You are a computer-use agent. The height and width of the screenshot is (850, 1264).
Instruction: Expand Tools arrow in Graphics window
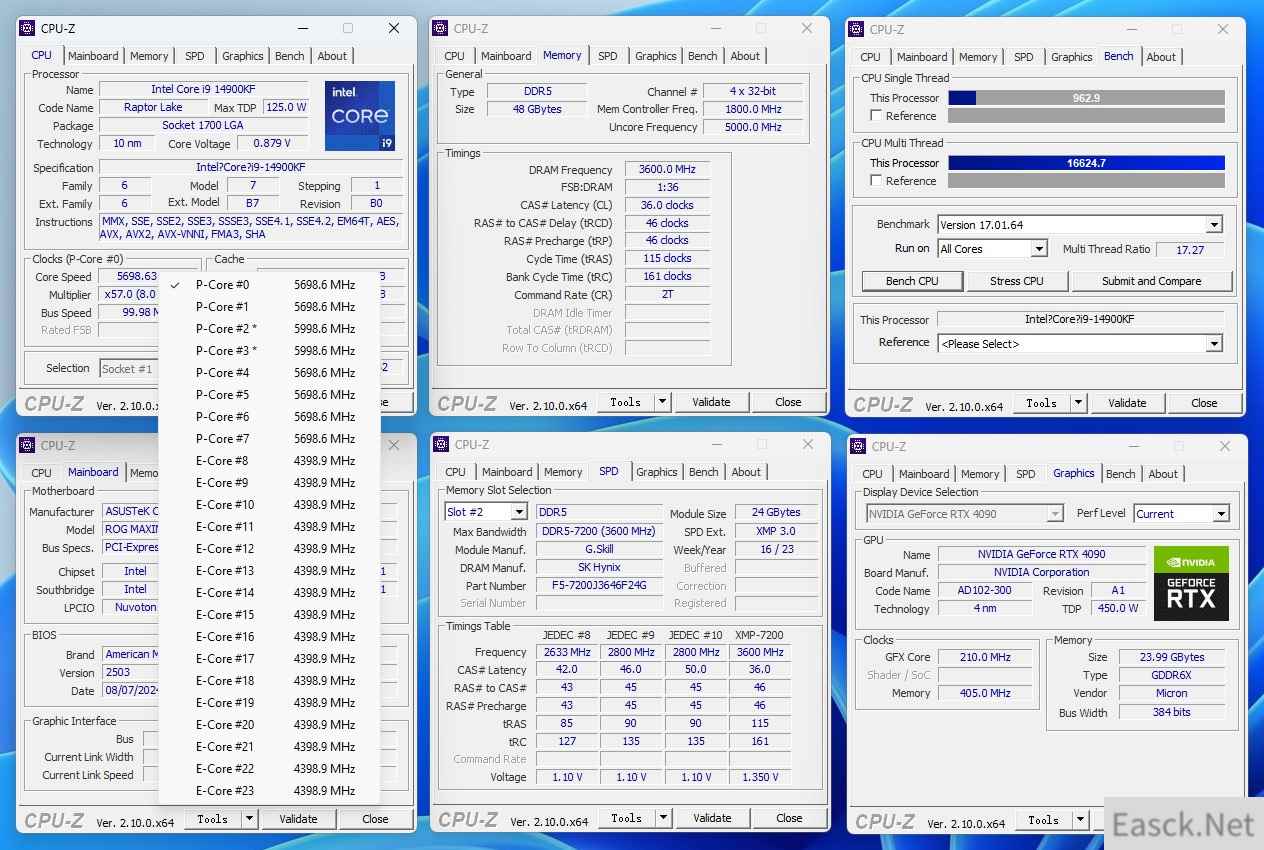(1078, 820)
